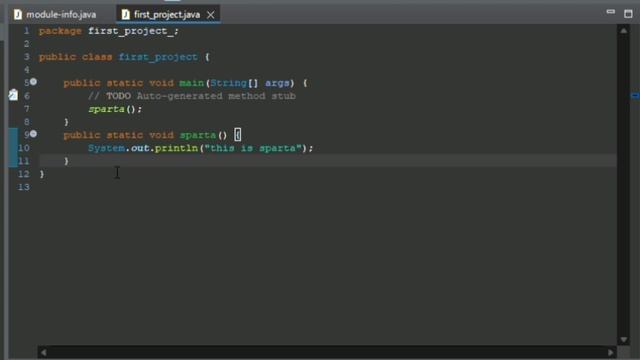Click the 'out' field on line 10
The image size is (640, 360).
[x=140, y=148]
